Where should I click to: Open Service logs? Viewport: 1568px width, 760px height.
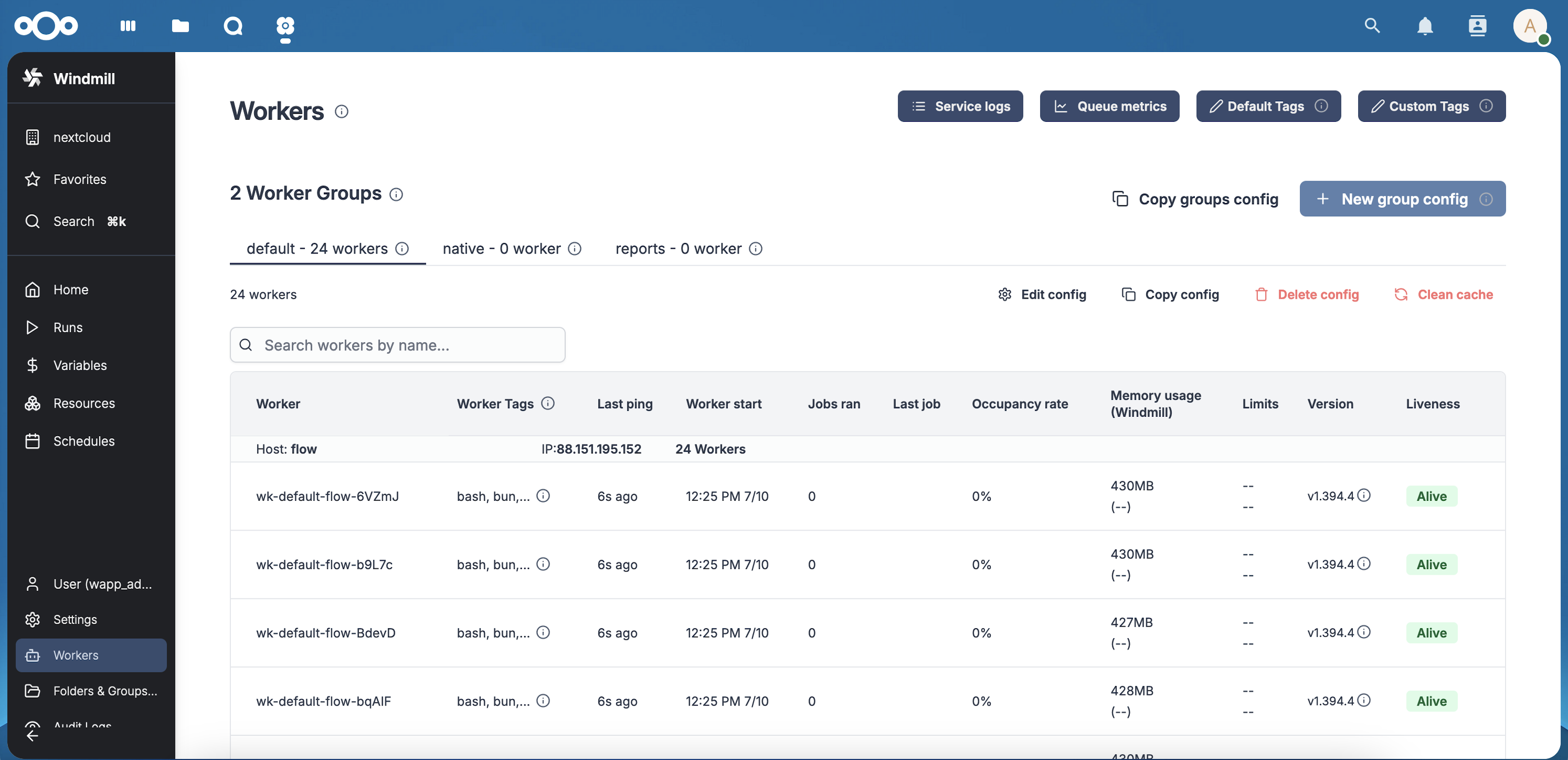tap(960, 106)
